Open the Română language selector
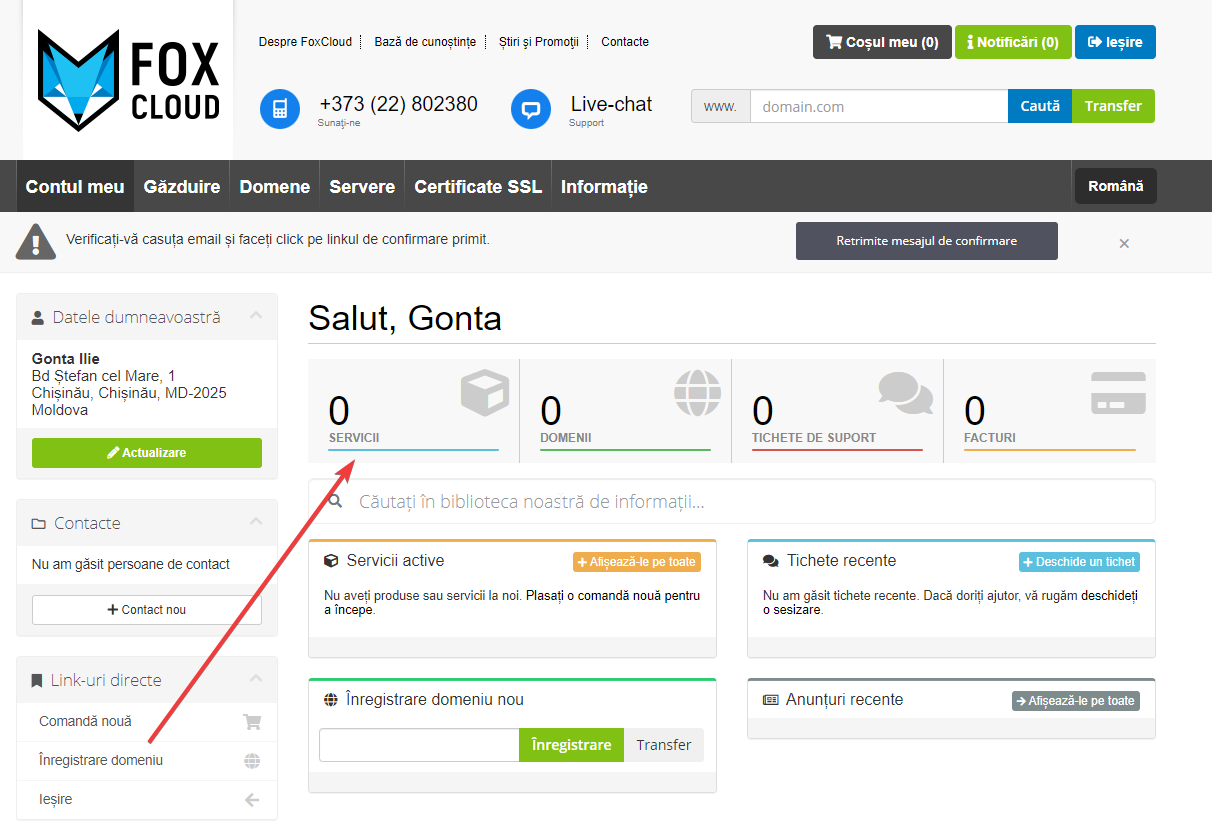 click(x=1115, y=186)
